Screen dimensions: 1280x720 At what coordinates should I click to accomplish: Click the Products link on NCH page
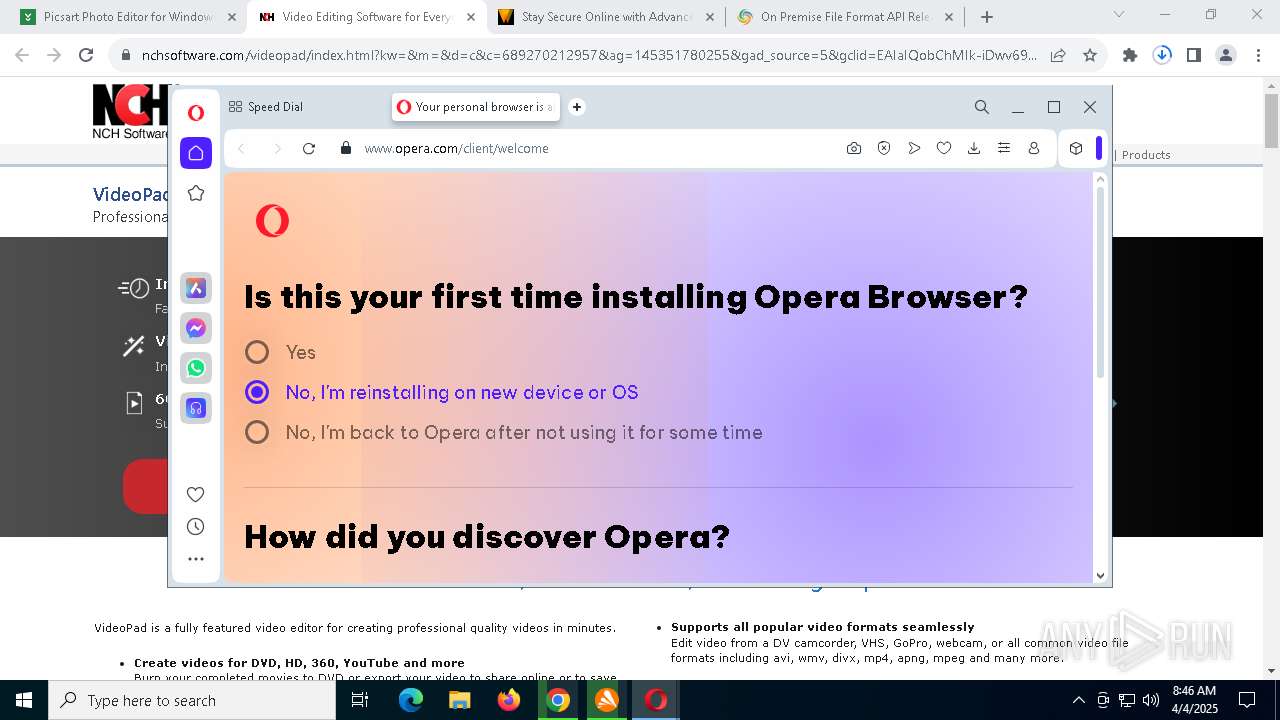1146,155
